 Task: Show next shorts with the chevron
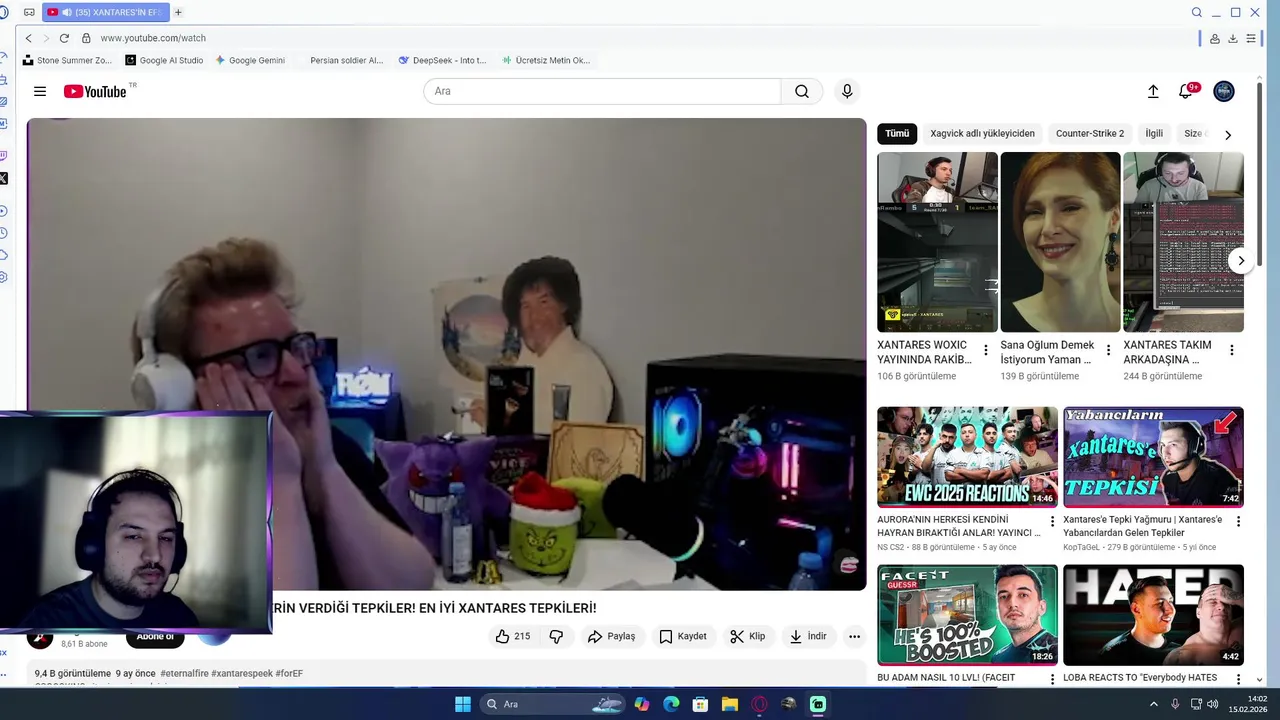click(1240, 260)
